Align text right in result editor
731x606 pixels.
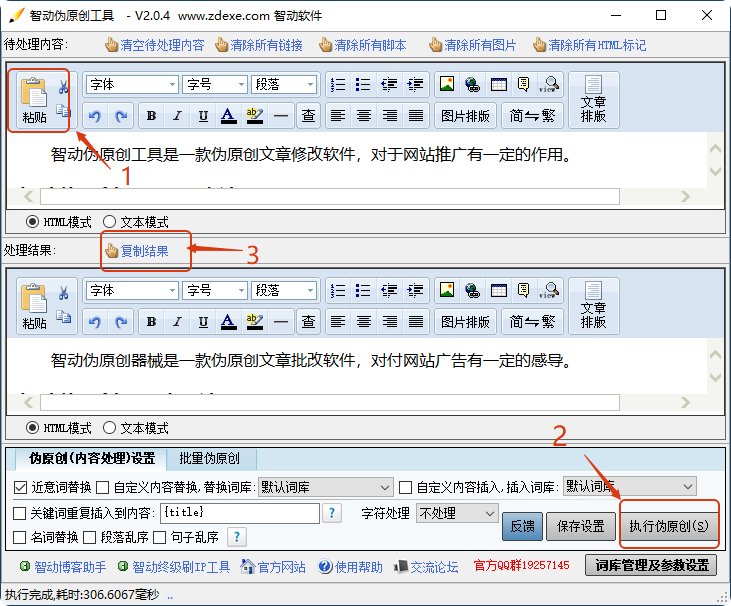(390, 322)
